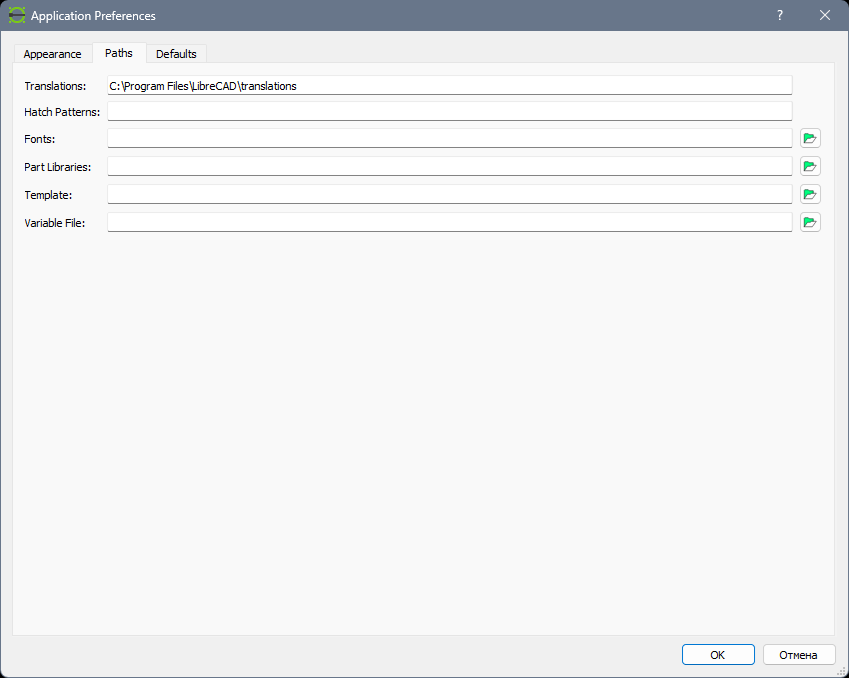Screen dimensions: 849x678
Task: Confirm preferences with OK button
Action: coord(718,655)
